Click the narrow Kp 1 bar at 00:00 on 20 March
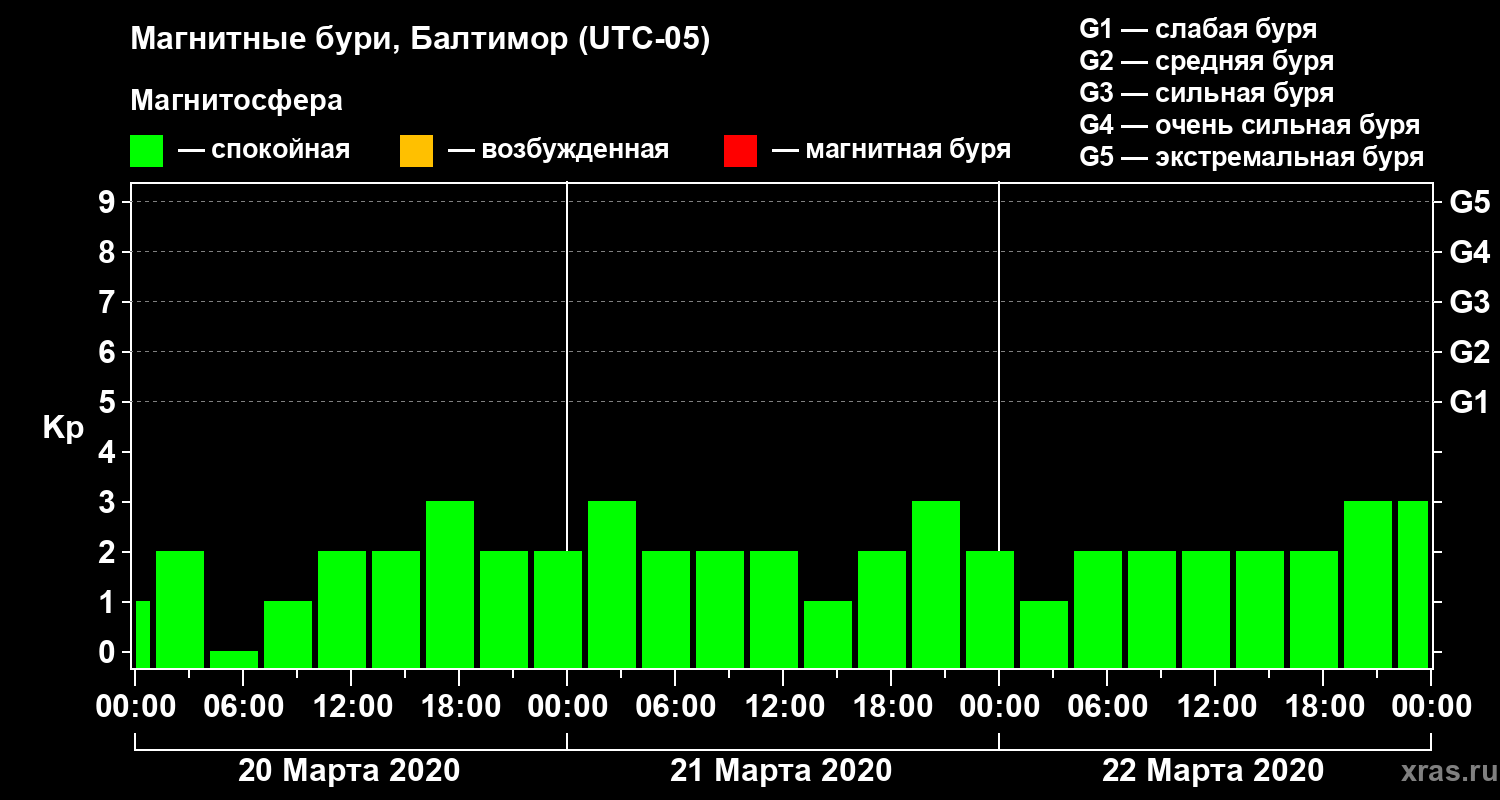The width and height of the screenshot is (1500, 800). [142, 634]
